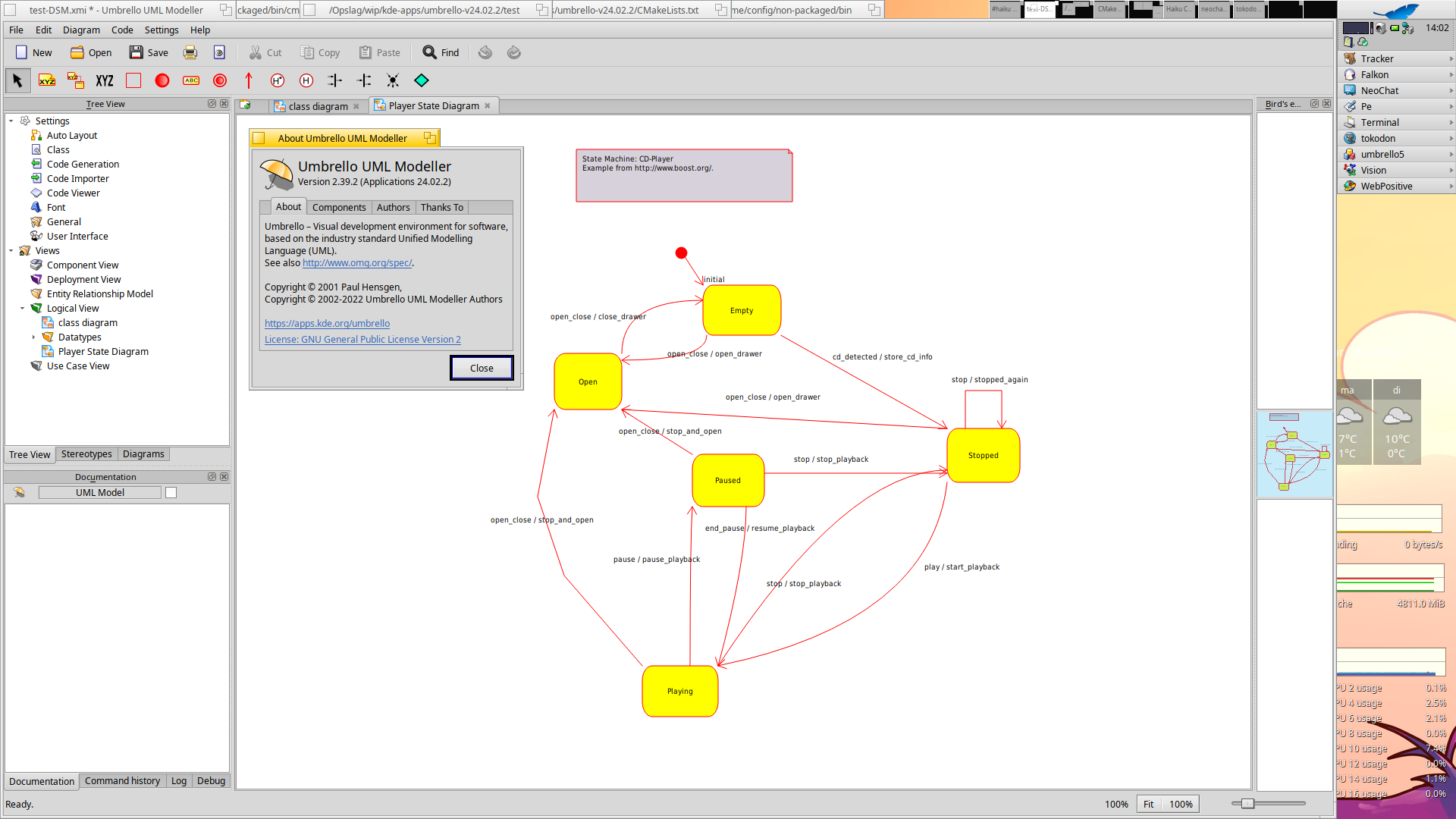This screenshot has height=819, width=1456.
Task: Select the State Transition red arrow tool
Action: pos(249,80)
